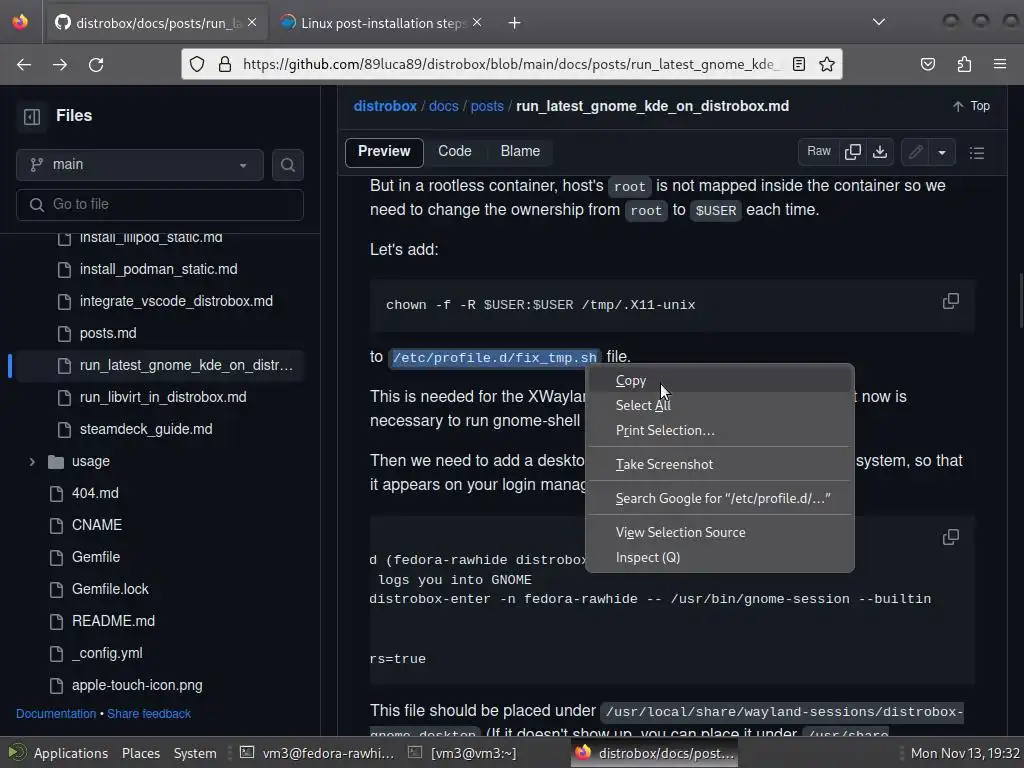Open the main branch selector
The height and width of the screenshot is (768, 1024).
pyautogui.click(x=140, y=165)
